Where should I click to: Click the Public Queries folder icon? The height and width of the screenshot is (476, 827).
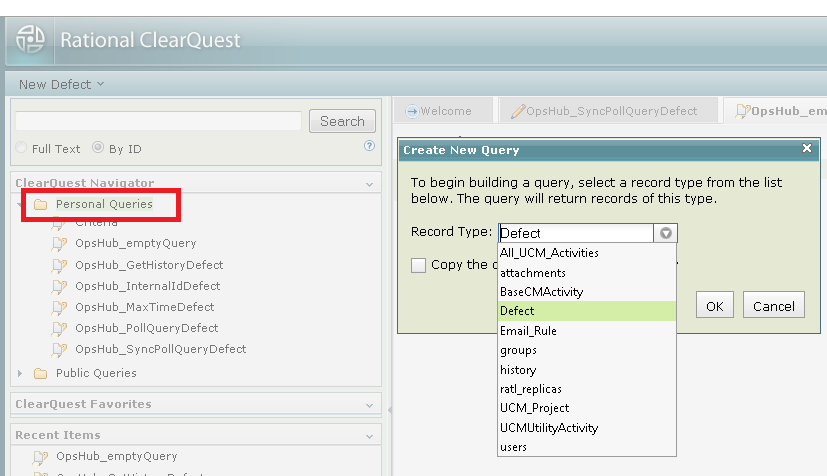[40, 373]
